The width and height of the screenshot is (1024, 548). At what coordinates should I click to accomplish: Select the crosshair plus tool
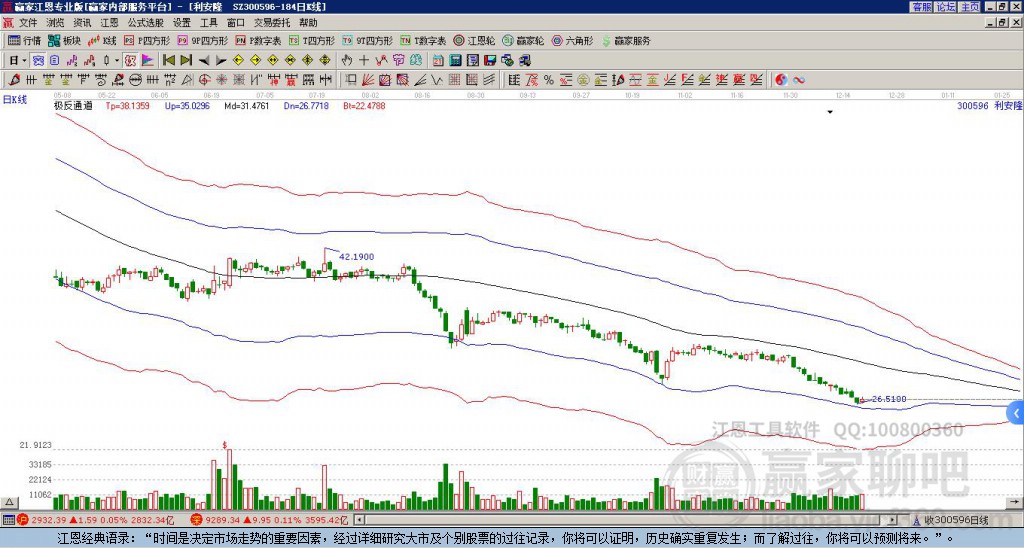(x=364, y=61)
